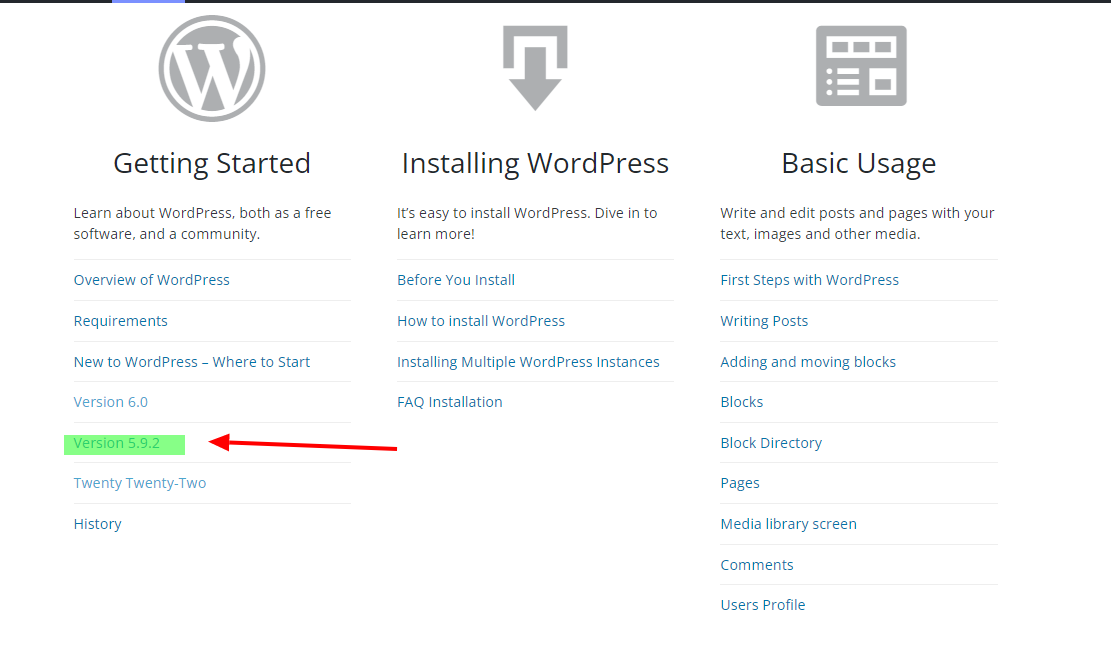
Task: Click the Writing Posts link
Action: pyautogui.click(x=764, y=320)
